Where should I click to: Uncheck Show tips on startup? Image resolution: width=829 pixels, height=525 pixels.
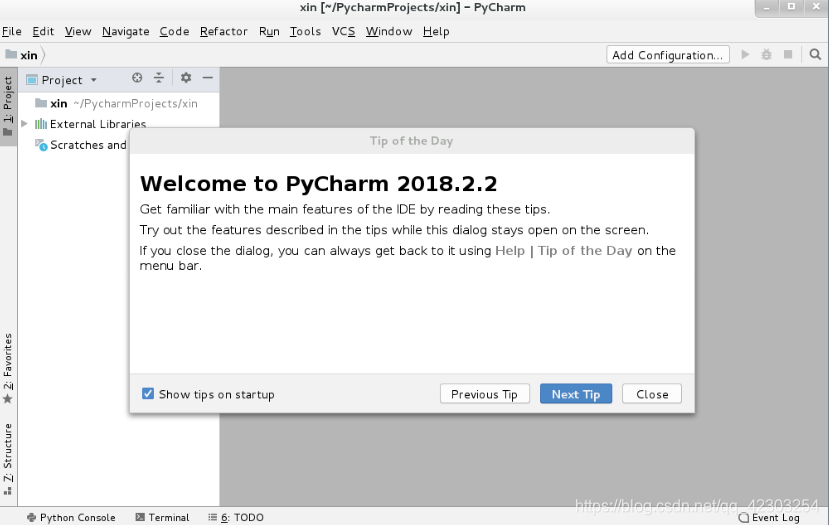point(148,393)
